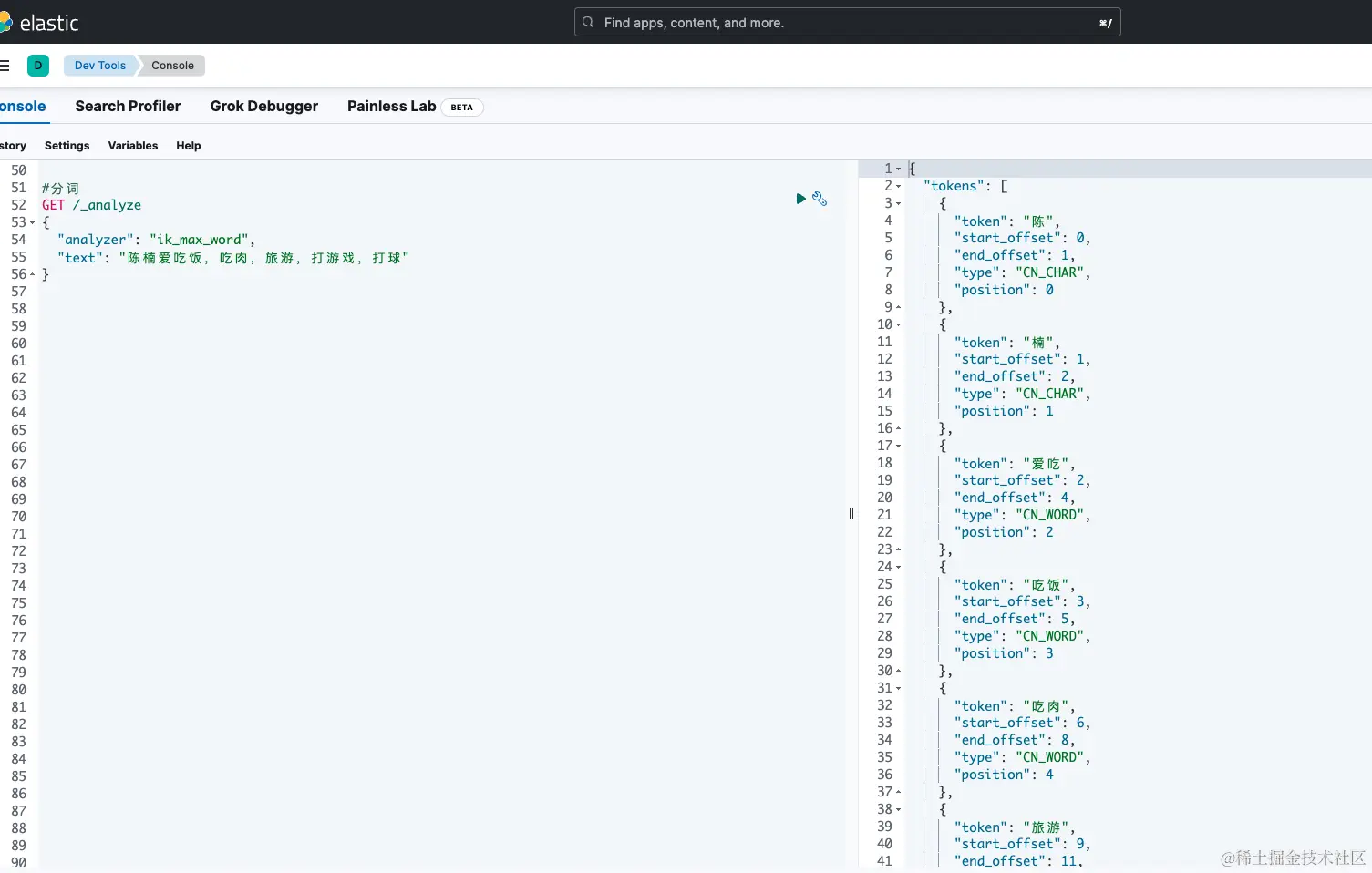
Task: Click the "token": "楠" line
Action: 1007,343
